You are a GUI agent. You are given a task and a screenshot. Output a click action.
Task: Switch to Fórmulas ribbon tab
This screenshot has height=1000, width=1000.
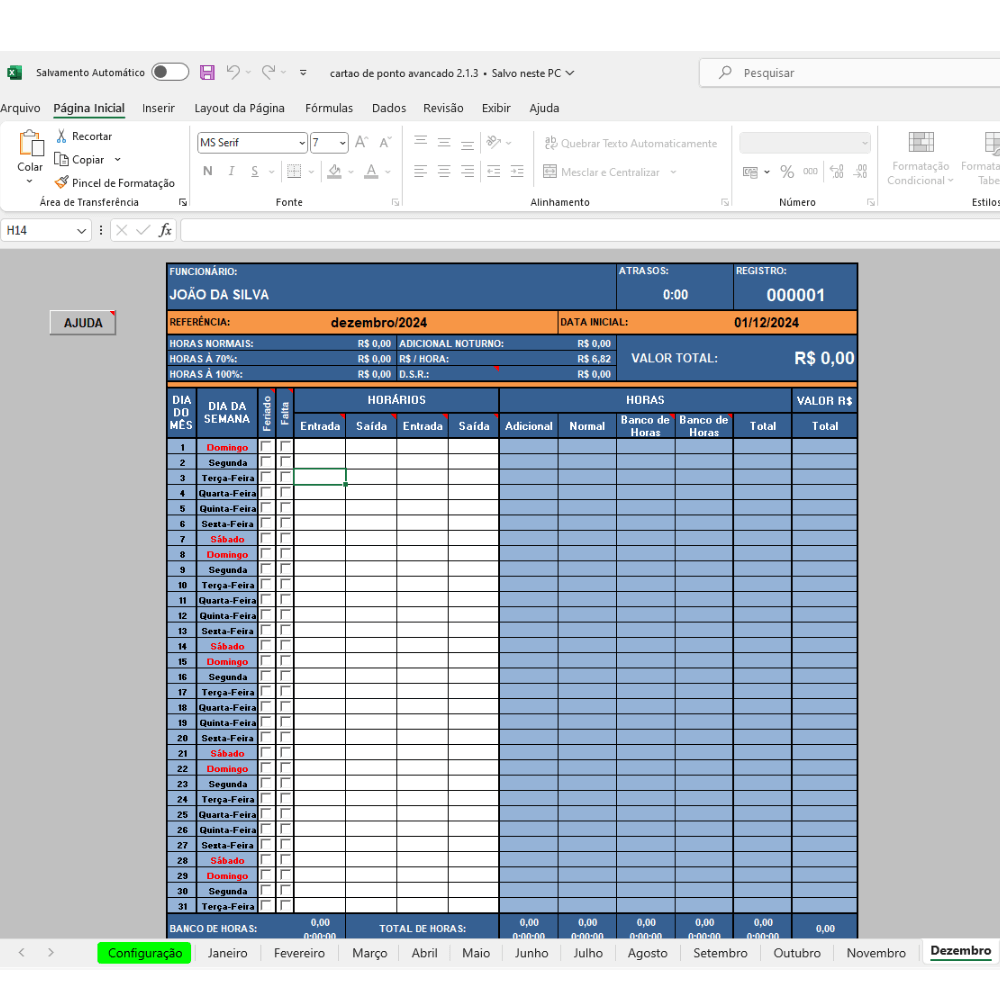click(328, 108)
